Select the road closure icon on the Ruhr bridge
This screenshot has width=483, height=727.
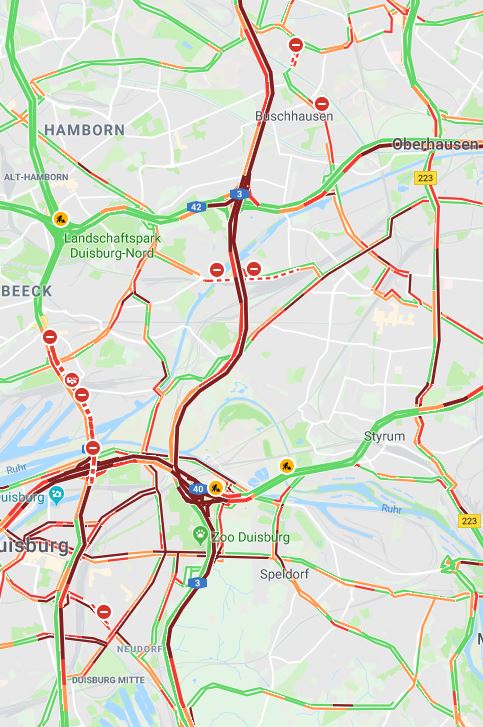pos(93,448)
